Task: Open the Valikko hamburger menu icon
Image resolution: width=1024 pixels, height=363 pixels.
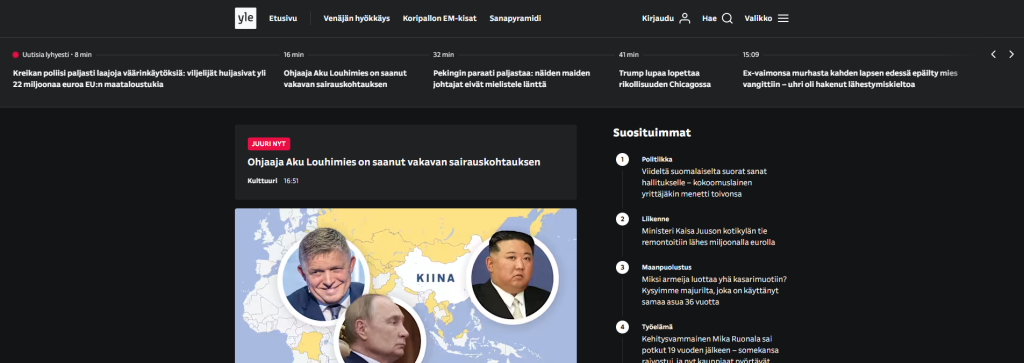Action: pos(783,18)
